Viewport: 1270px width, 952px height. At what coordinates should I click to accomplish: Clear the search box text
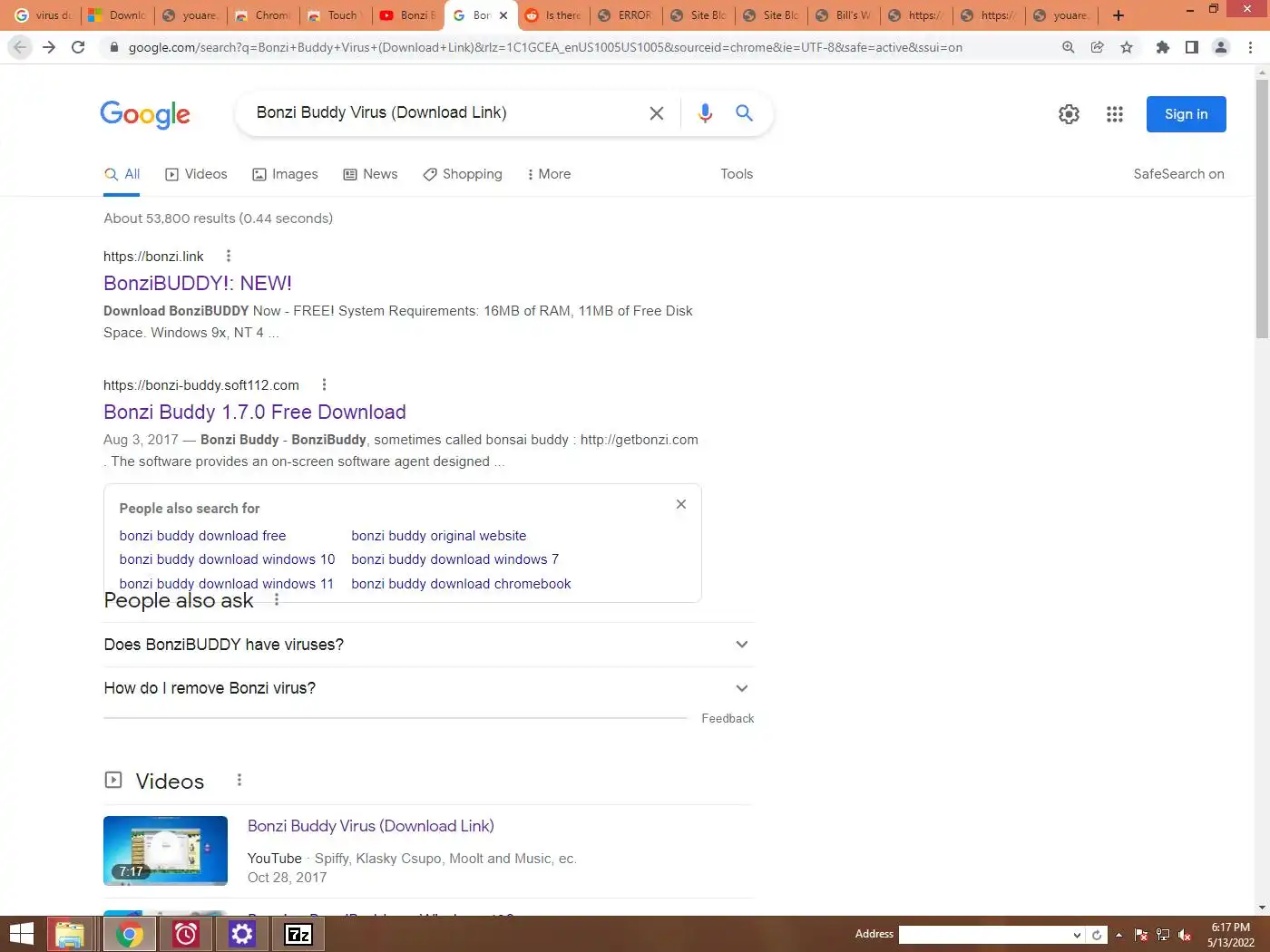click(657, 113)
